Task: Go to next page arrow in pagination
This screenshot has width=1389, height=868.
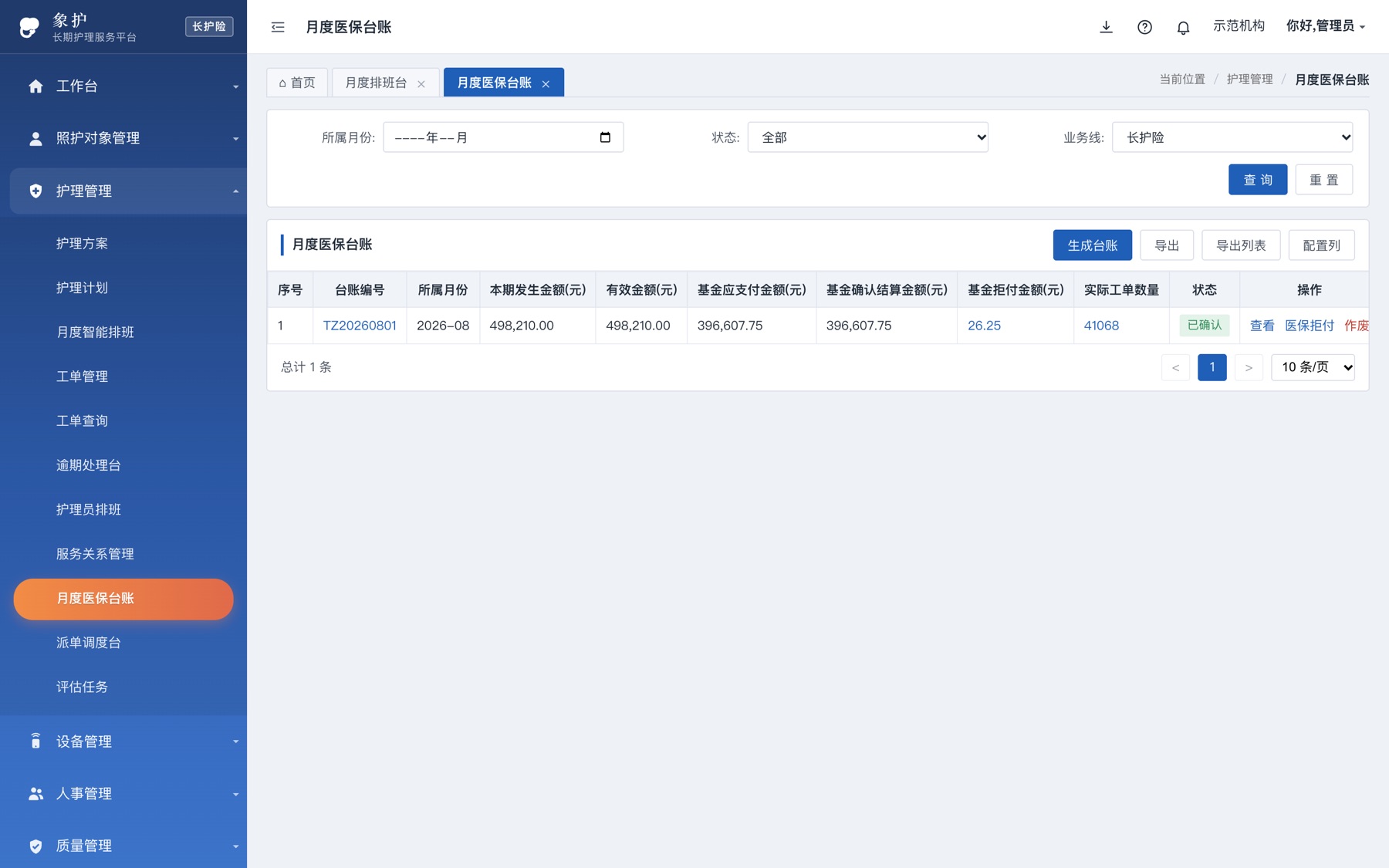Action: coord(1249,367)
